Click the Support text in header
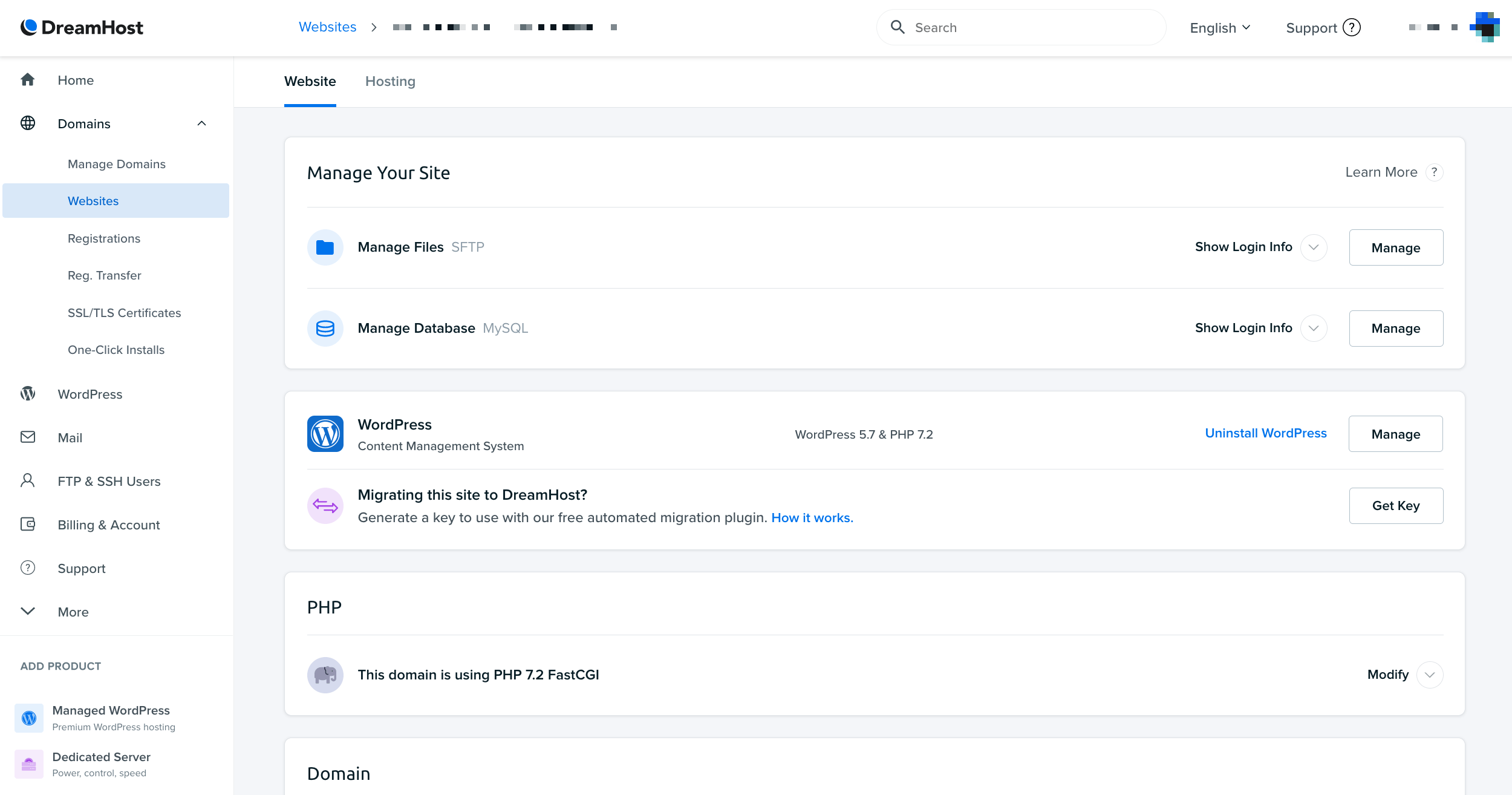This screenshot has height=795, width=1512. click(1311, 28)
